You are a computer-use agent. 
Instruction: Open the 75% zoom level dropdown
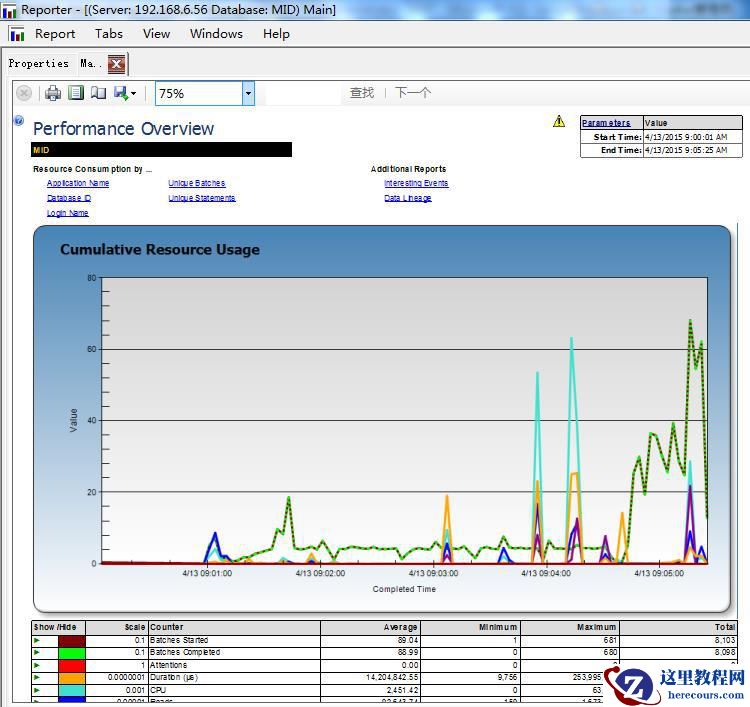[248, 93]
